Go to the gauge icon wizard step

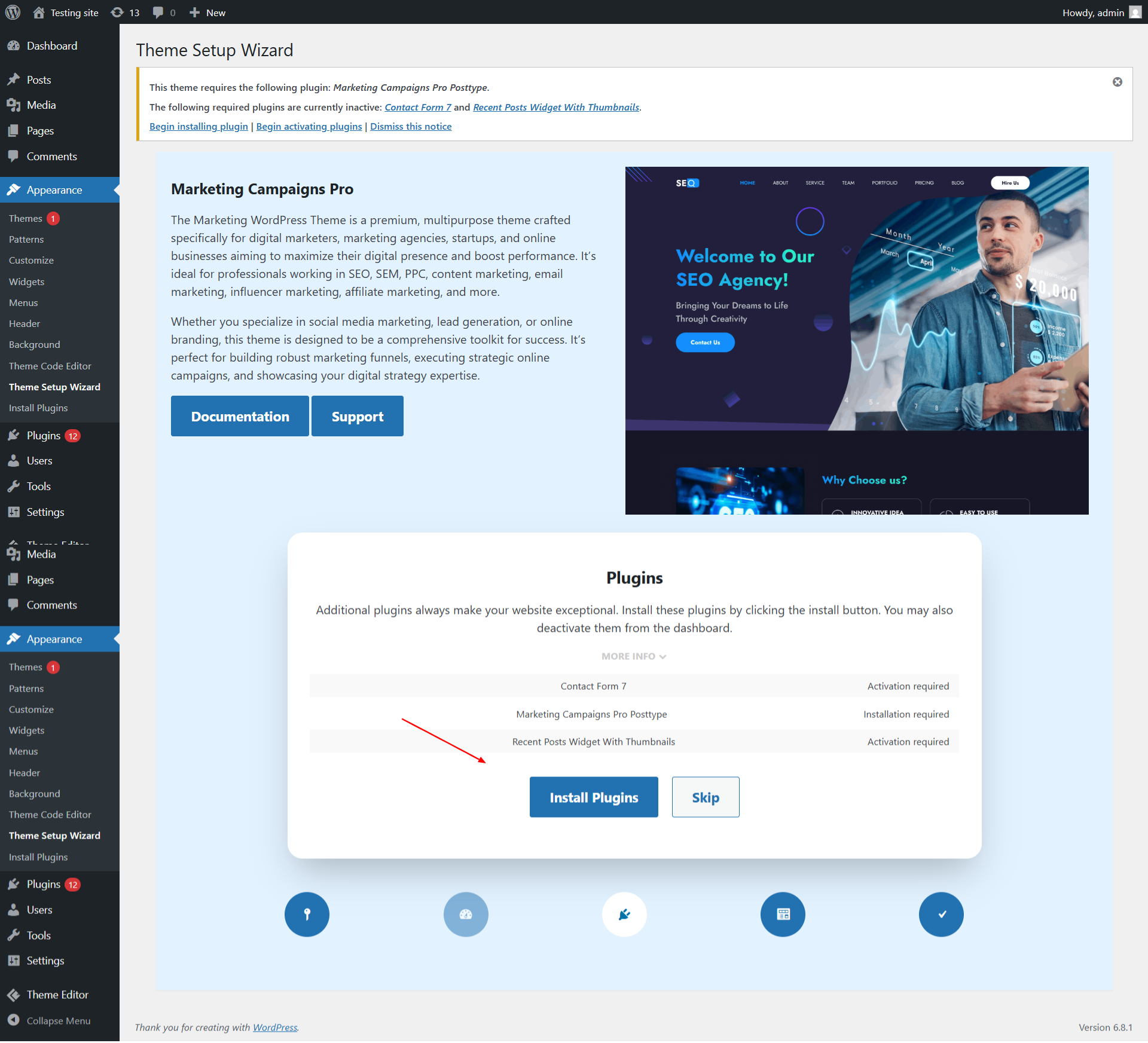pyautogui.click(x=466, y=915)
